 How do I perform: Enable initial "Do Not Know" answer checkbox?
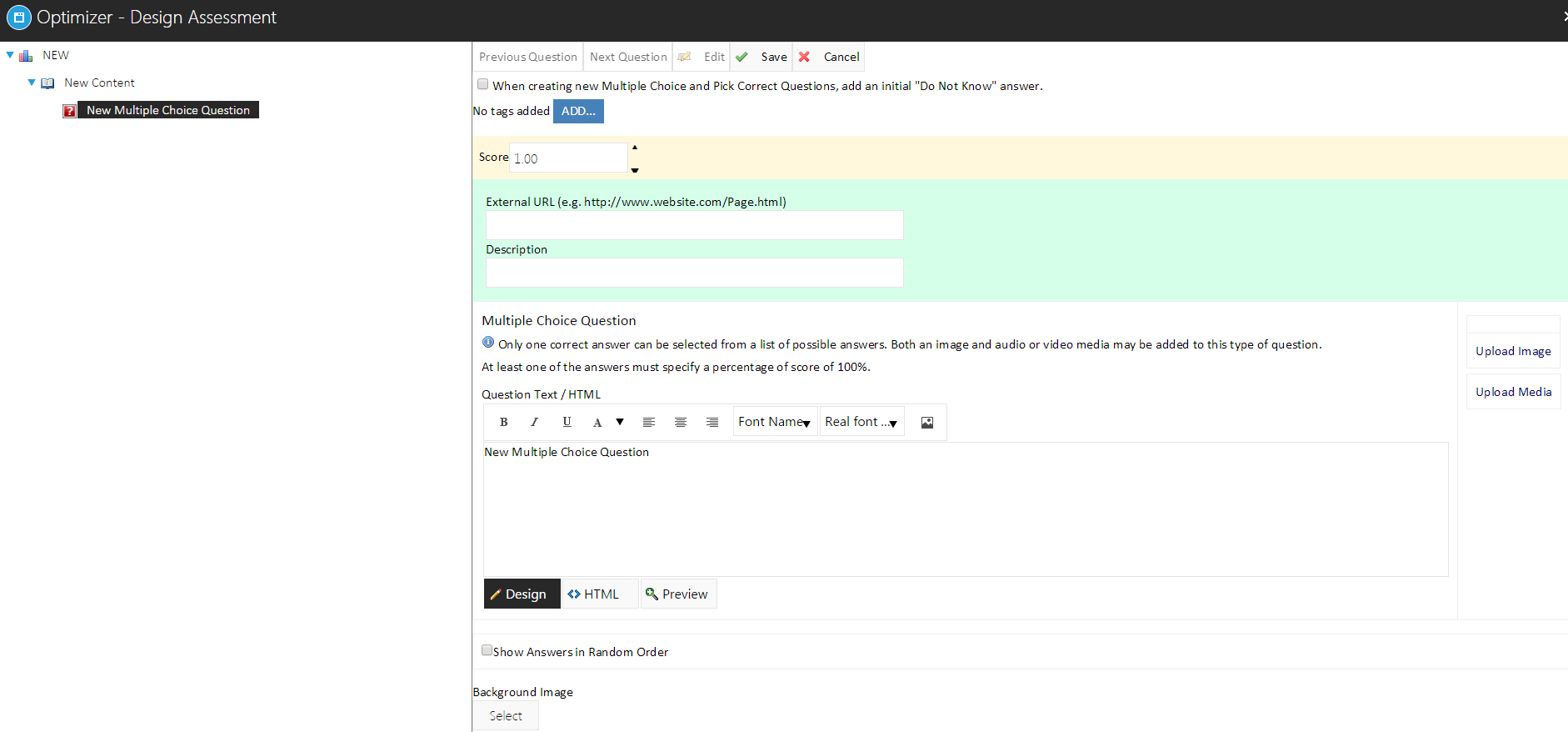point(482,84)
